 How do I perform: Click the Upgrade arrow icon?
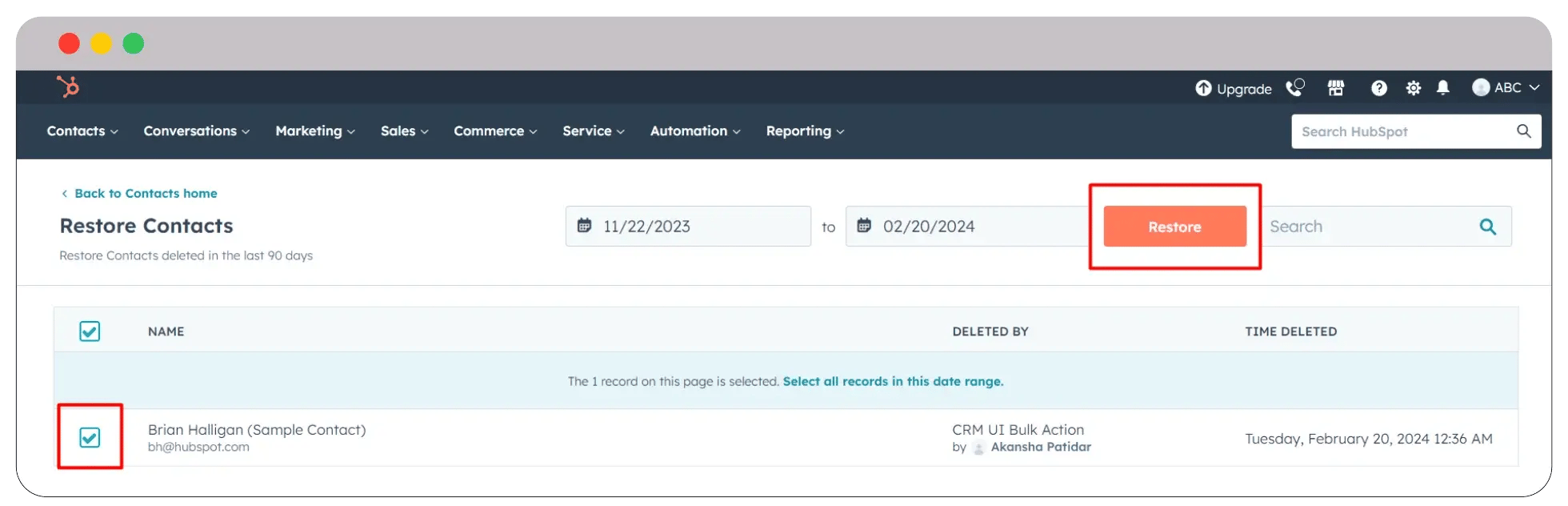pos(1203,88)
